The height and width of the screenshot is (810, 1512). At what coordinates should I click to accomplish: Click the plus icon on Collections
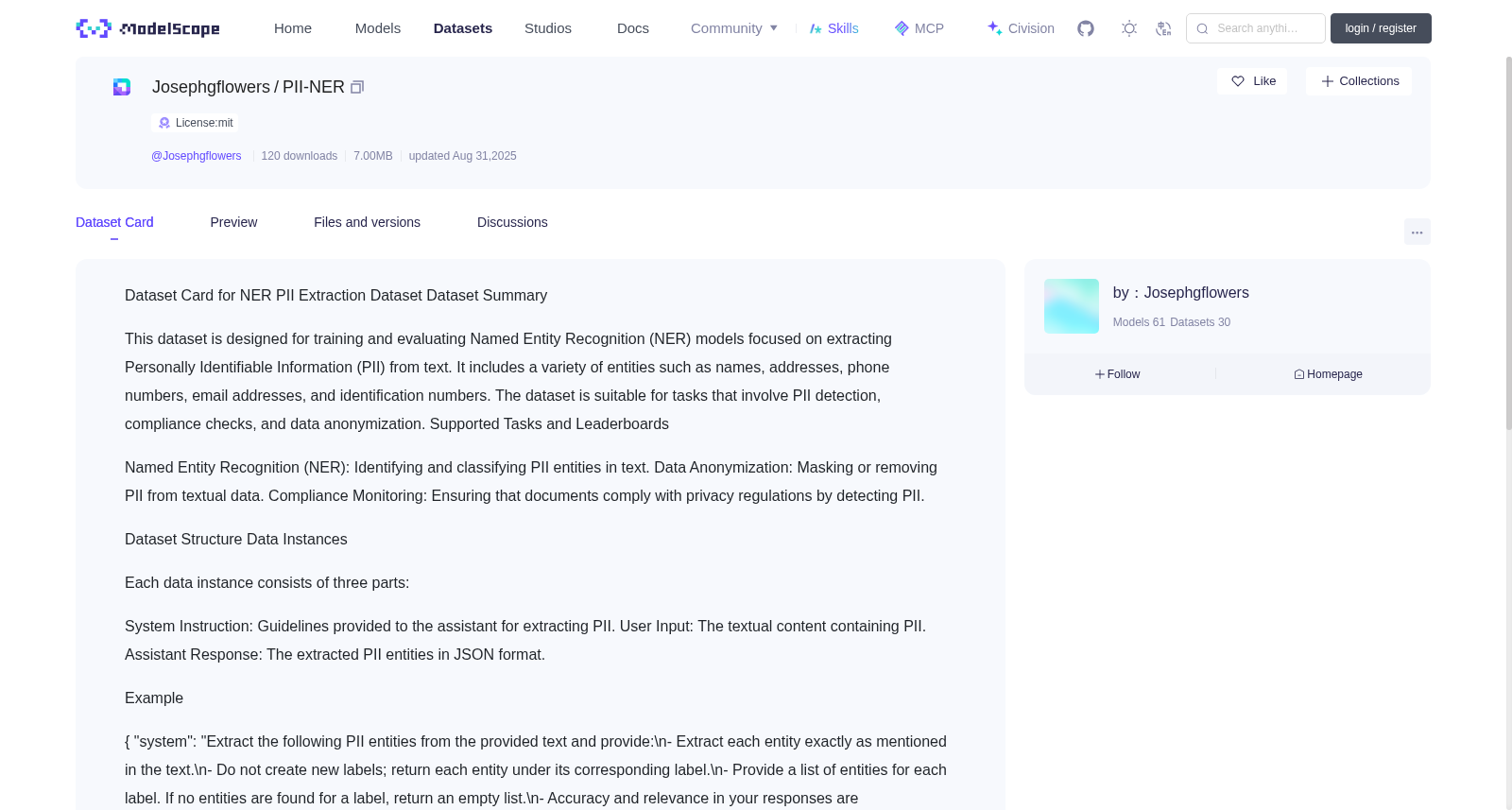click(1328, 81)
